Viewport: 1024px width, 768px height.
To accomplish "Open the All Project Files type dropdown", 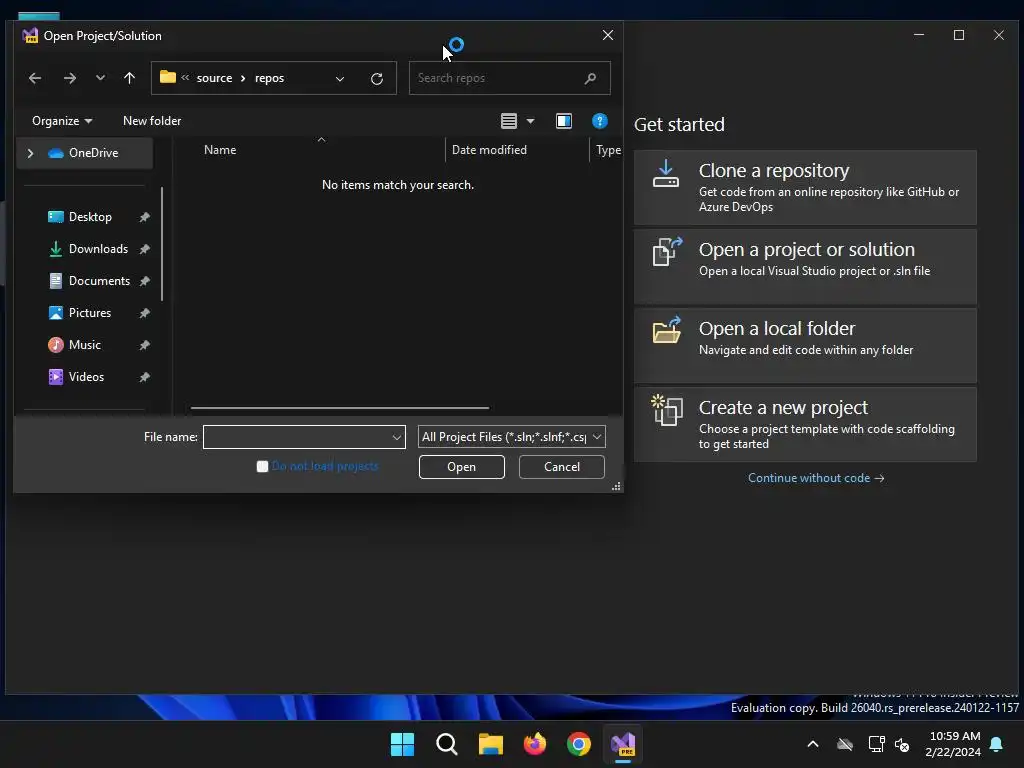I will (511, 437).
